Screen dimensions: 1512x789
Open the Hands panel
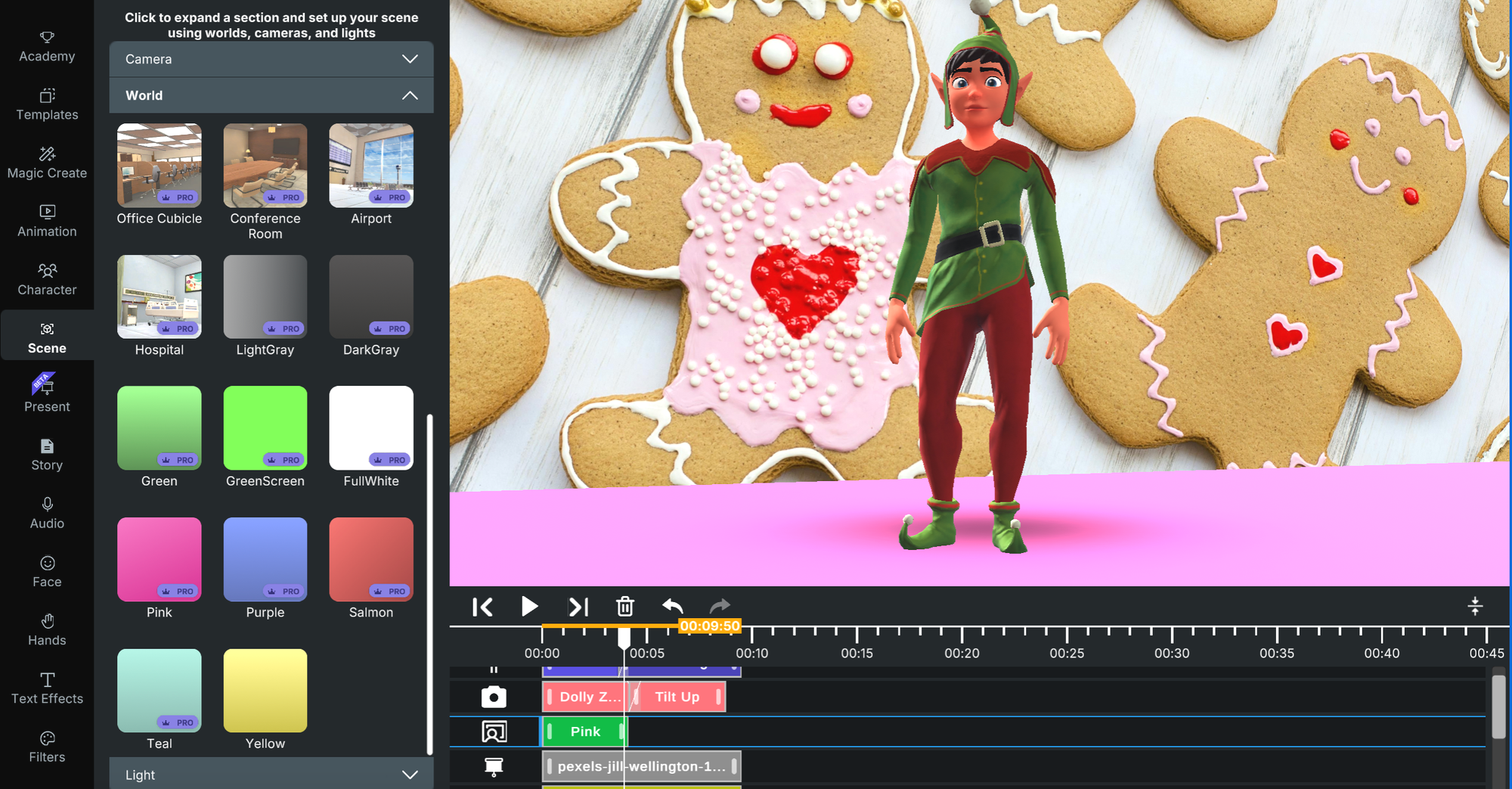[x=46, y=629]
